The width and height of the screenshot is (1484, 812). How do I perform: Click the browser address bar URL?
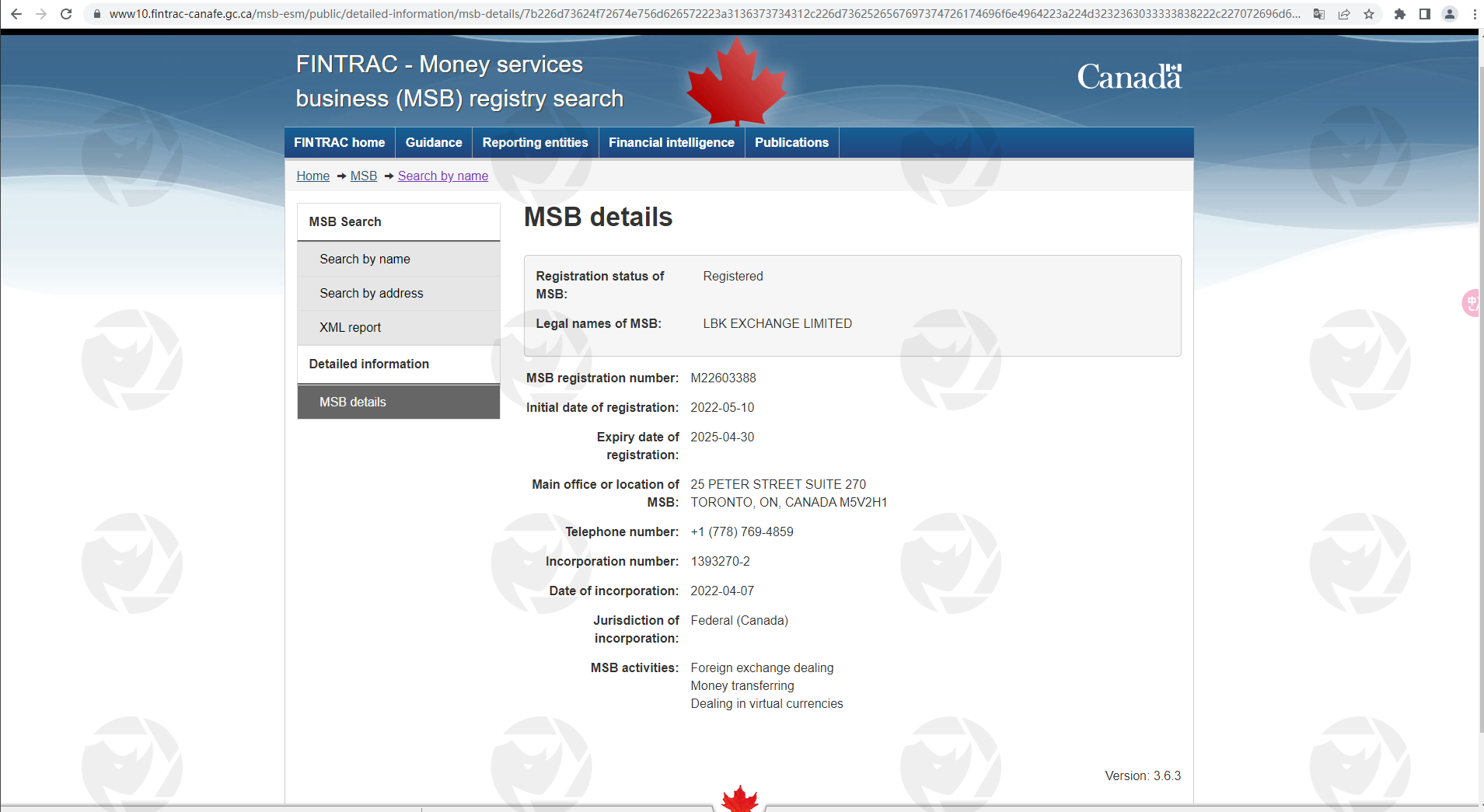click(x=700, y=14)
